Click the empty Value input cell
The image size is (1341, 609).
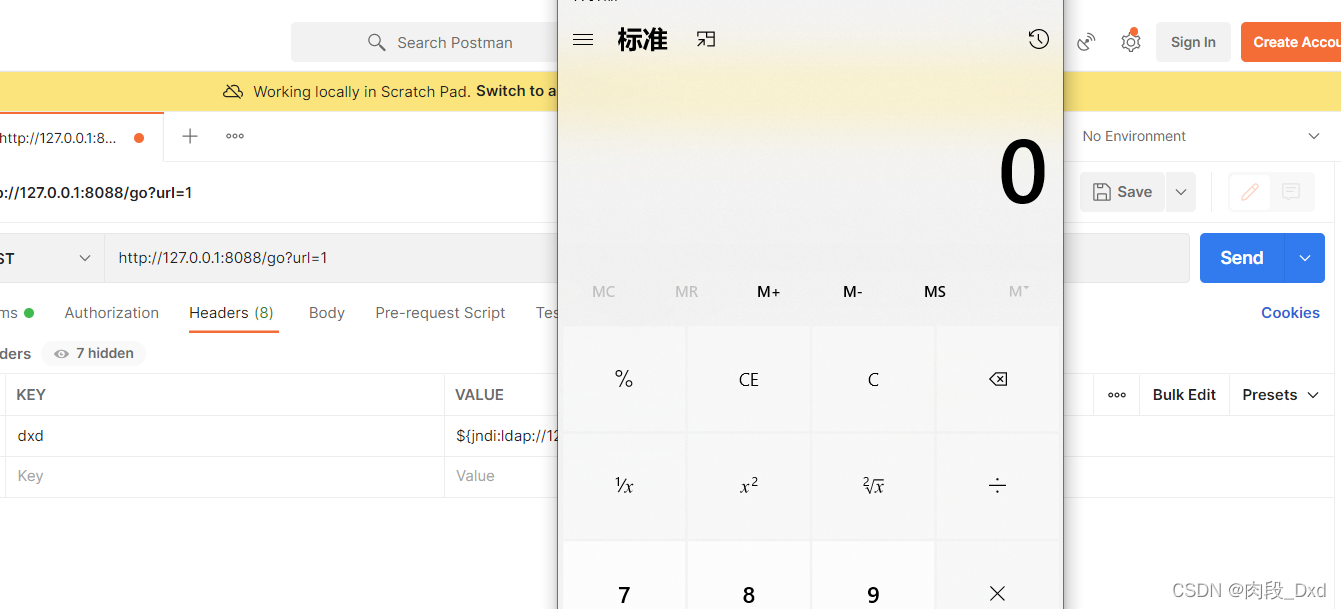(x=501, y=476)
